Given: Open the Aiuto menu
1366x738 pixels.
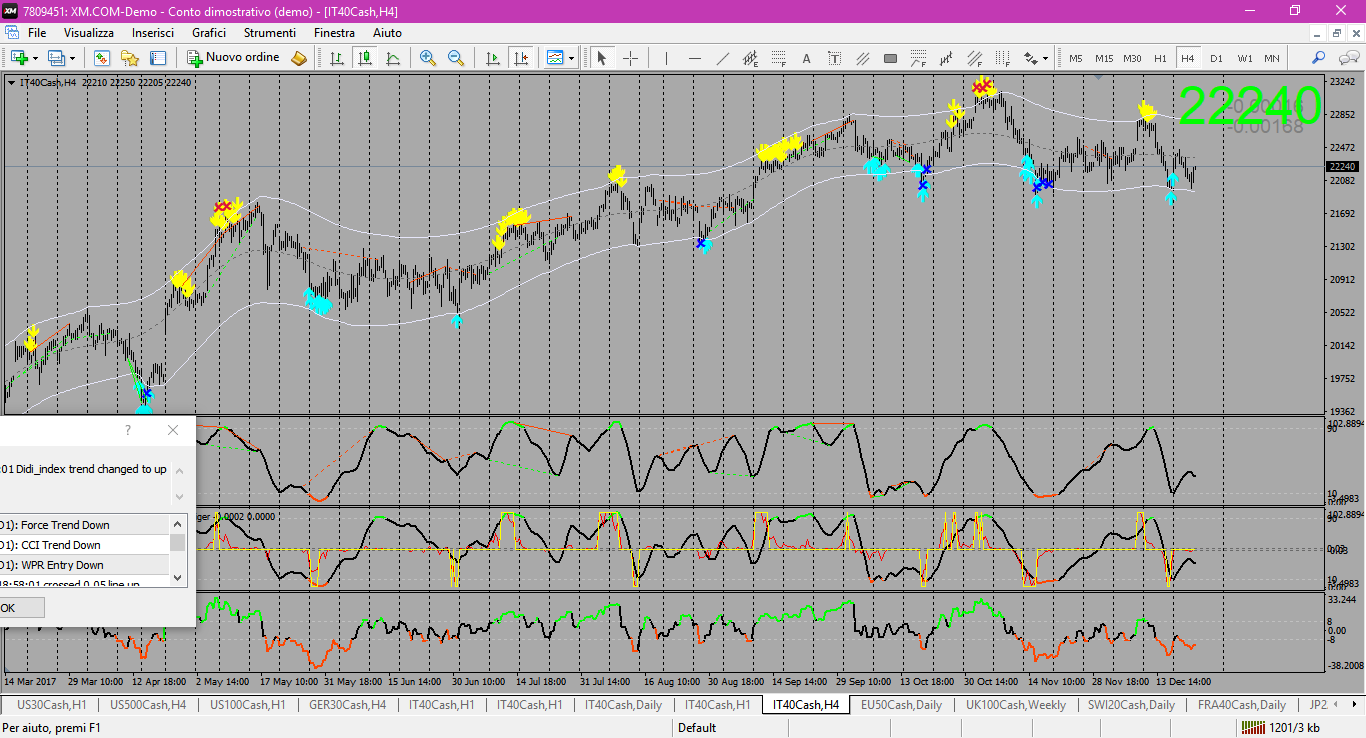Looking at the screenshot, I should coord(387,33).
